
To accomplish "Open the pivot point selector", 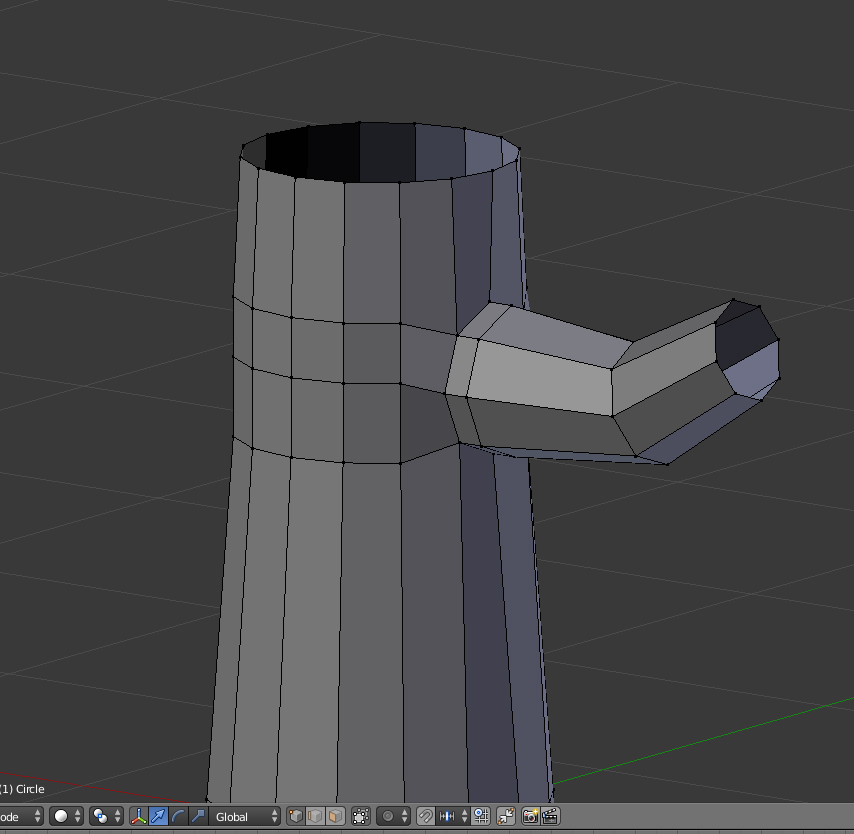I will point(105,816).
